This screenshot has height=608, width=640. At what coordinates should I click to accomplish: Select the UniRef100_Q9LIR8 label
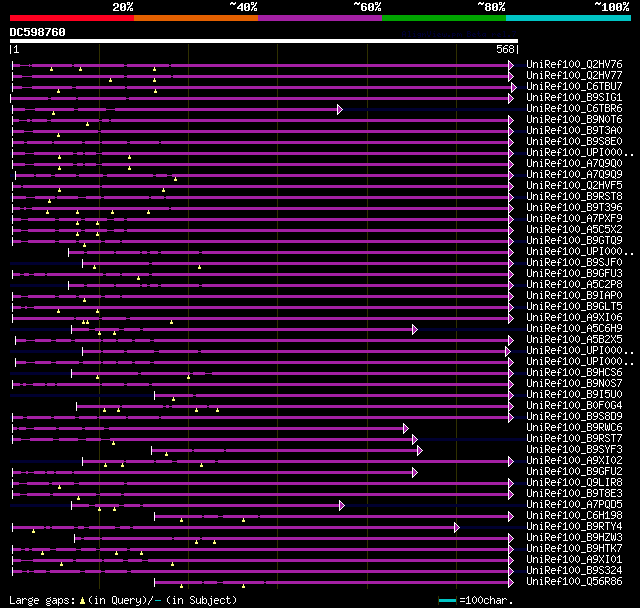574,483
